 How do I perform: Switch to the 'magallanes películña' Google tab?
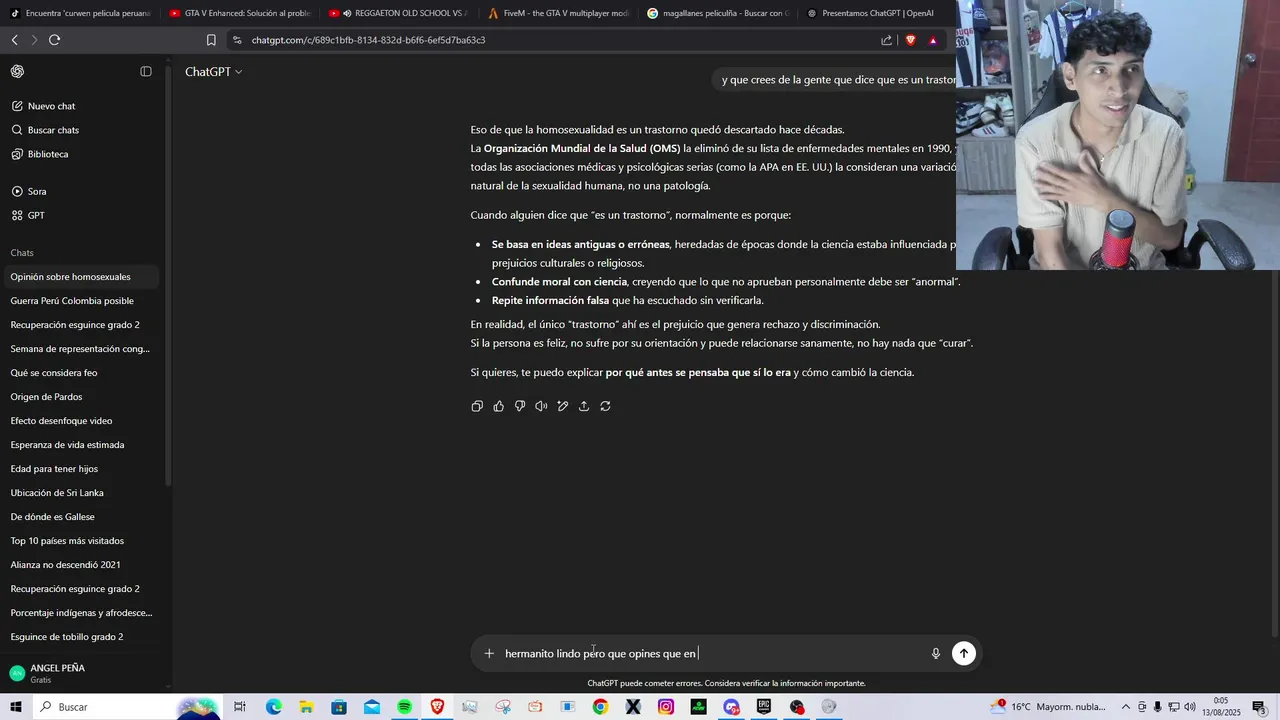(717, 13)
